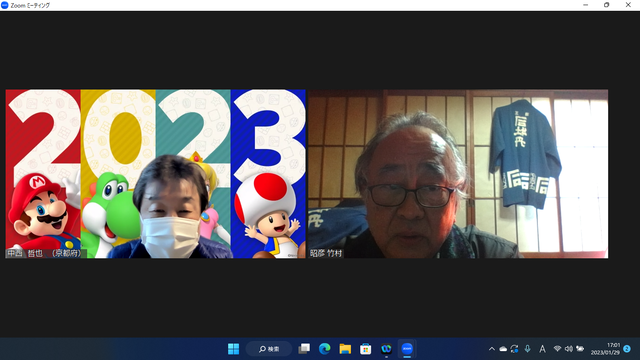Show hidden system tray icons
This screenshot has height=360, width=640.
492,349
